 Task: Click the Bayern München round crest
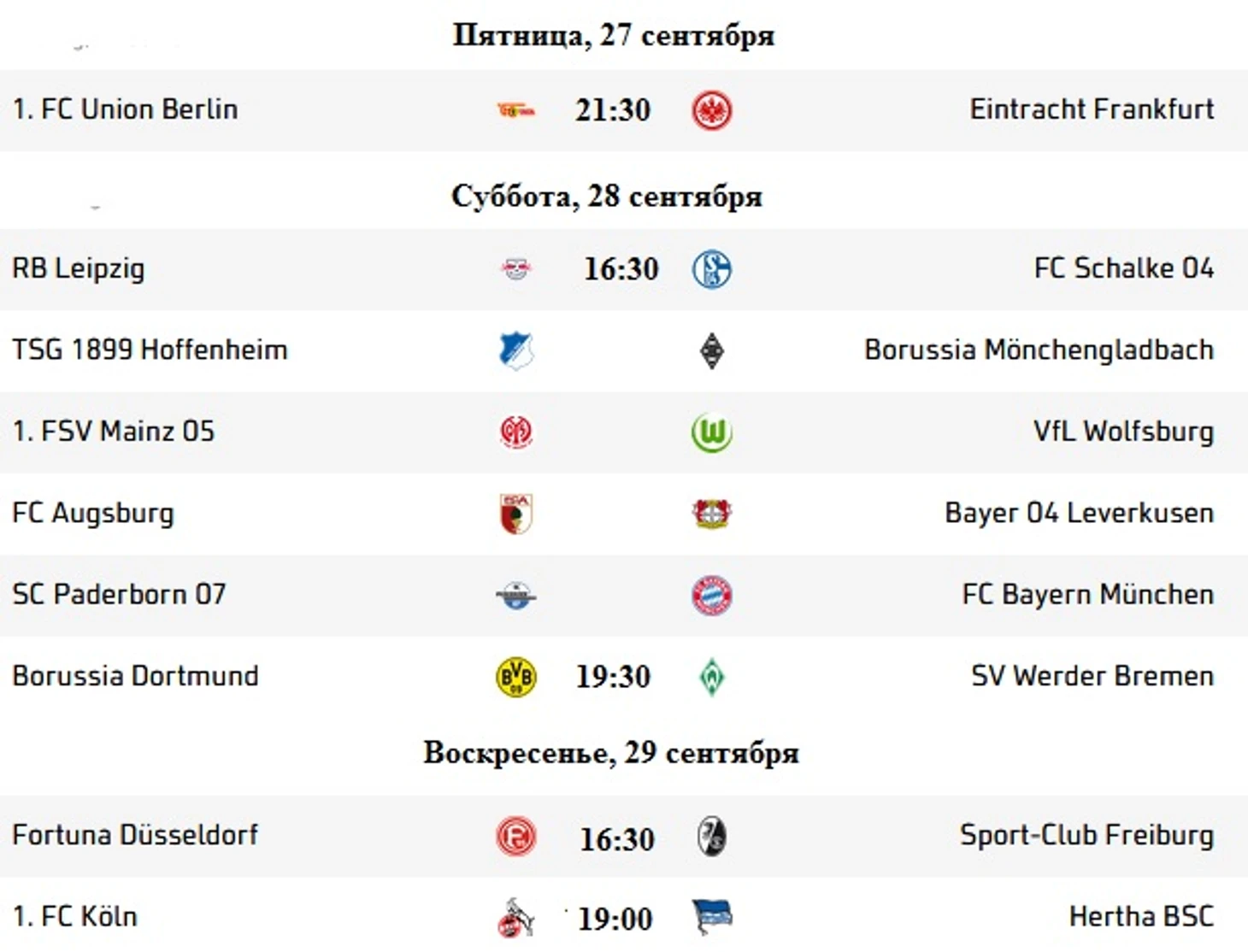pos(711,596)
